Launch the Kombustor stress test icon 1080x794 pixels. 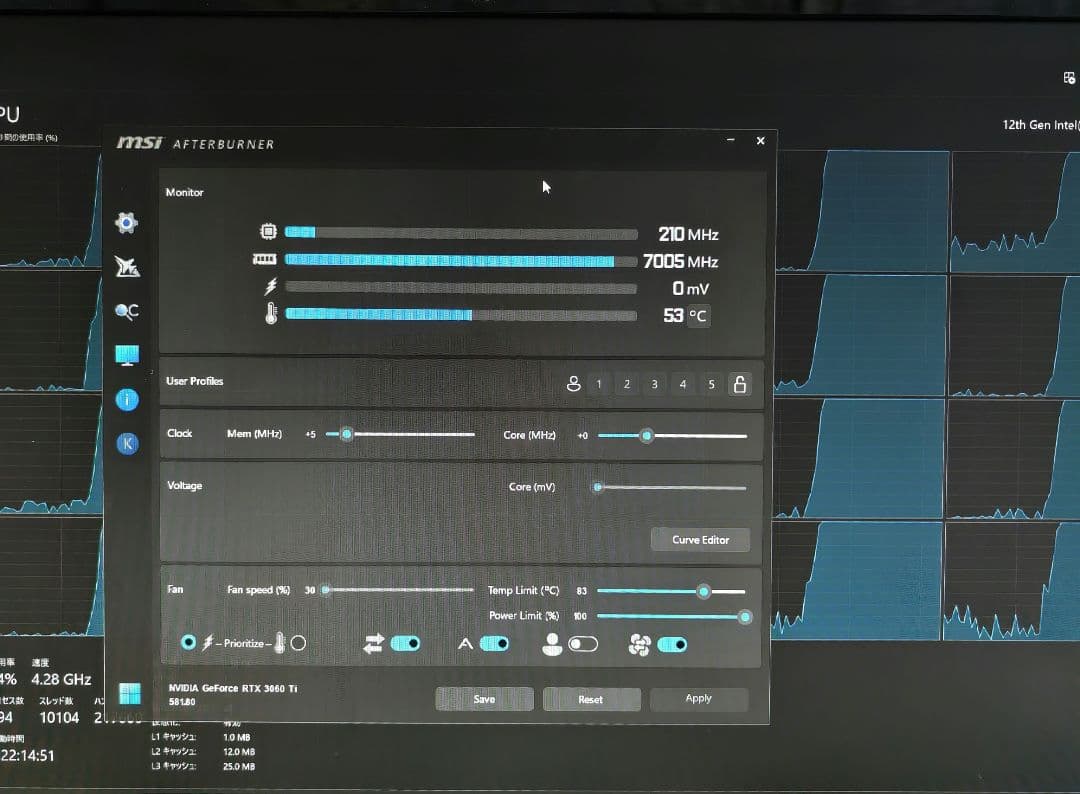tap(126, 266)
